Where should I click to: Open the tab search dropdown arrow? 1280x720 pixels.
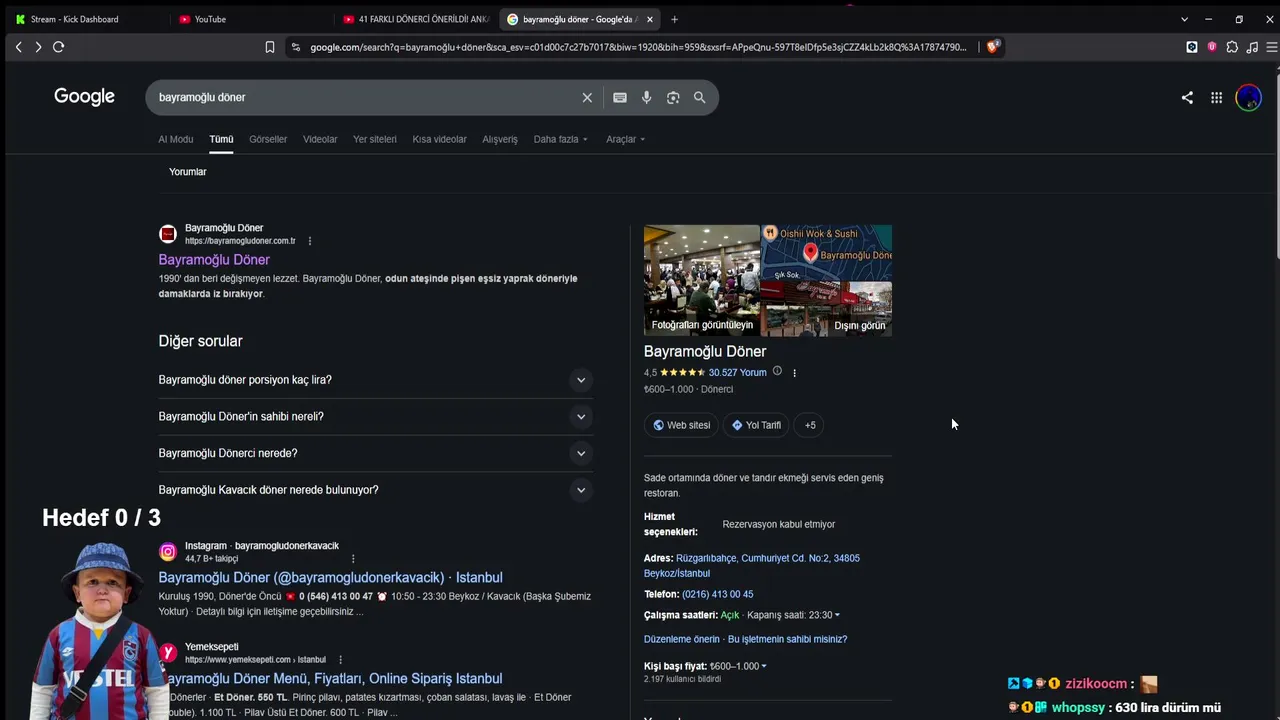click(1184, 19)
